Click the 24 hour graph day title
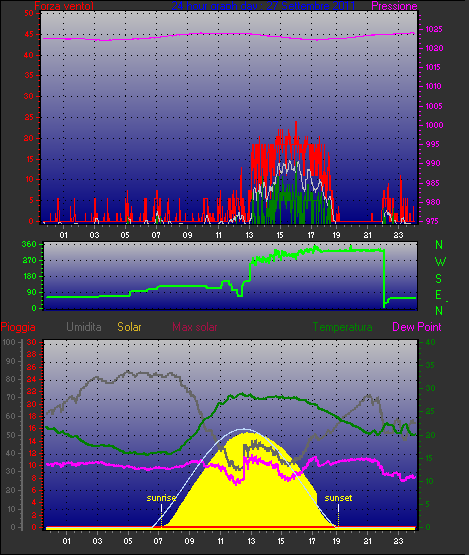 coord(263,6)
